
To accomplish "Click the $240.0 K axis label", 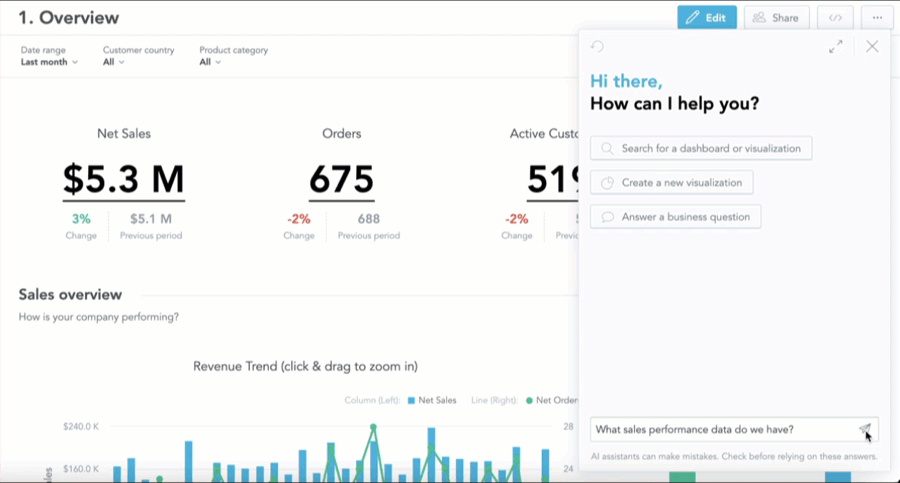I will pyautogui.click(x=81, y=427).
